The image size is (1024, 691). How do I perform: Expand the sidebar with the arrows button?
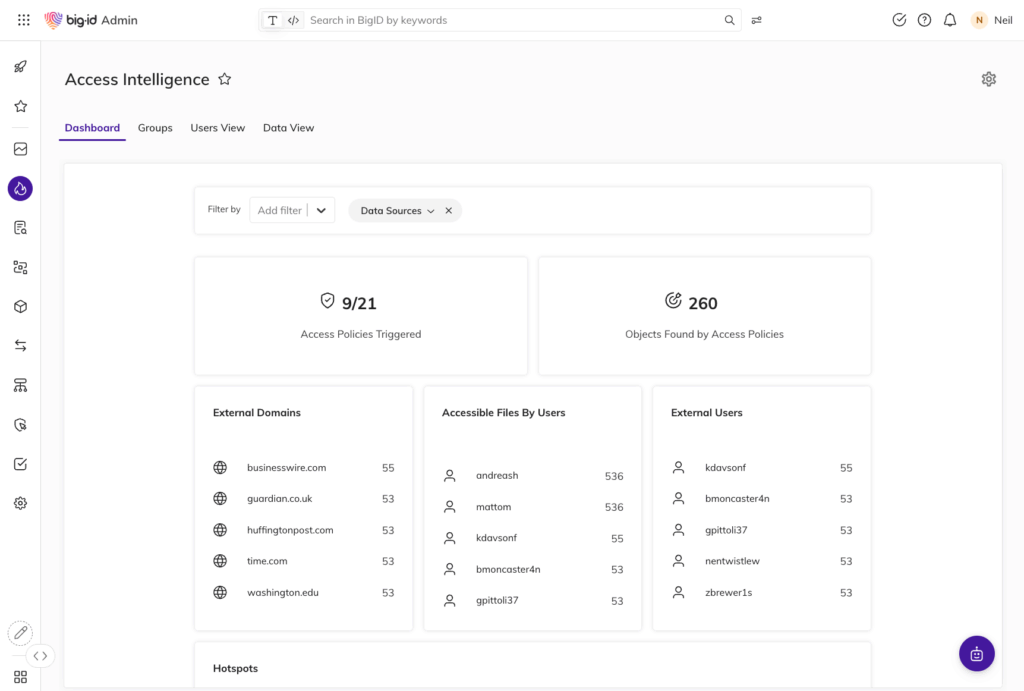(x=40, y=656)
